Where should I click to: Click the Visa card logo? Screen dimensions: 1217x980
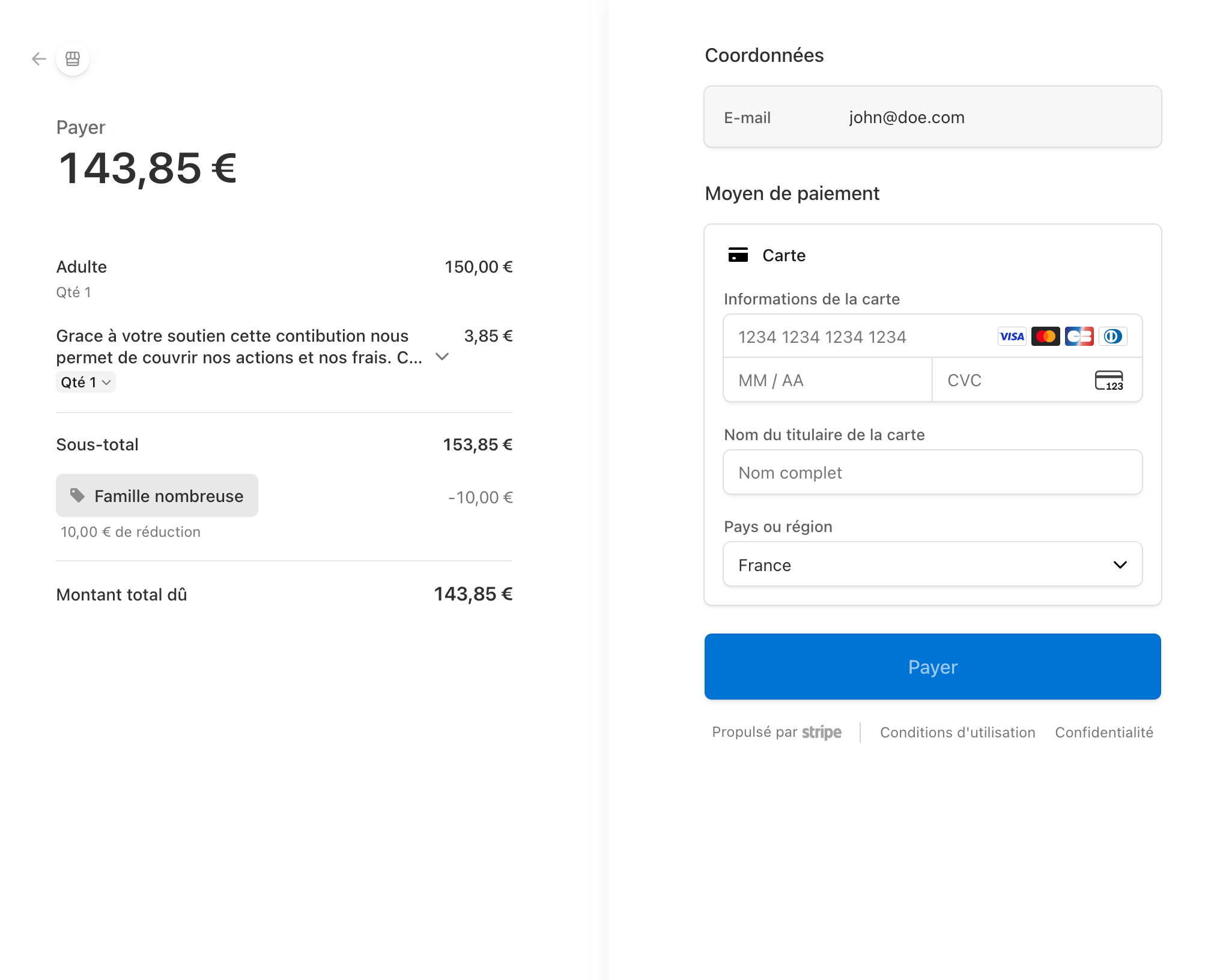pos(1012,336)
